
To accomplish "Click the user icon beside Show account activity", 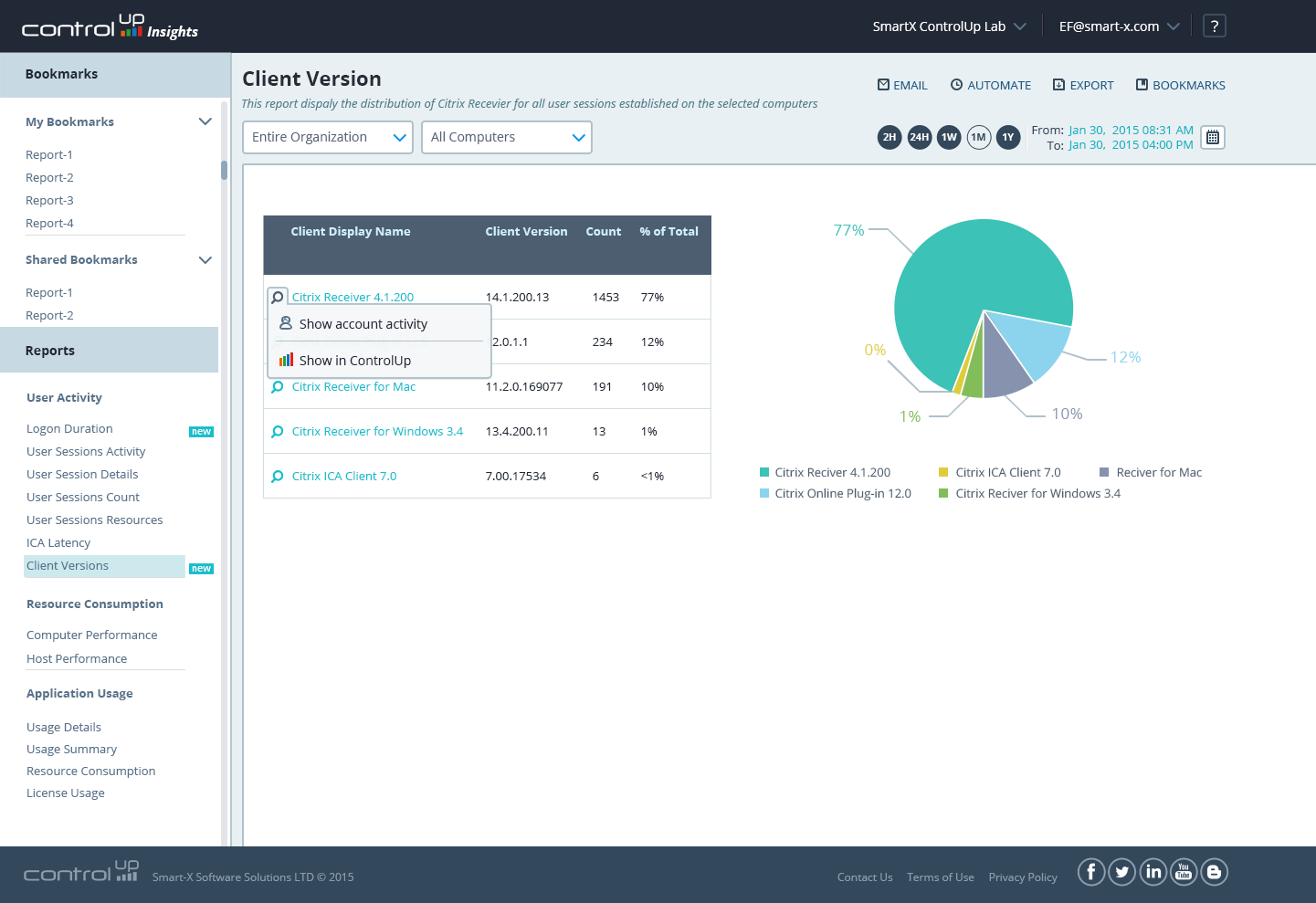I will (x=286, y=323).
